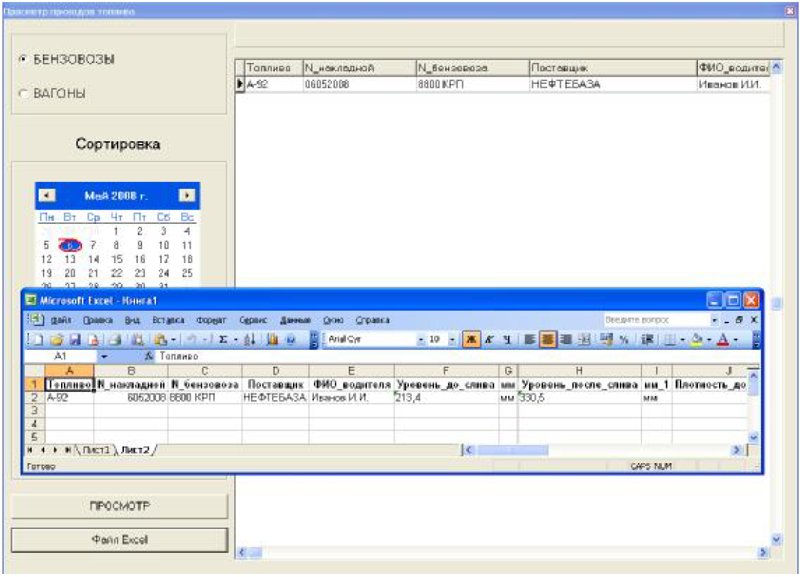Pick day 15 in the May calendar

point(117,259)
